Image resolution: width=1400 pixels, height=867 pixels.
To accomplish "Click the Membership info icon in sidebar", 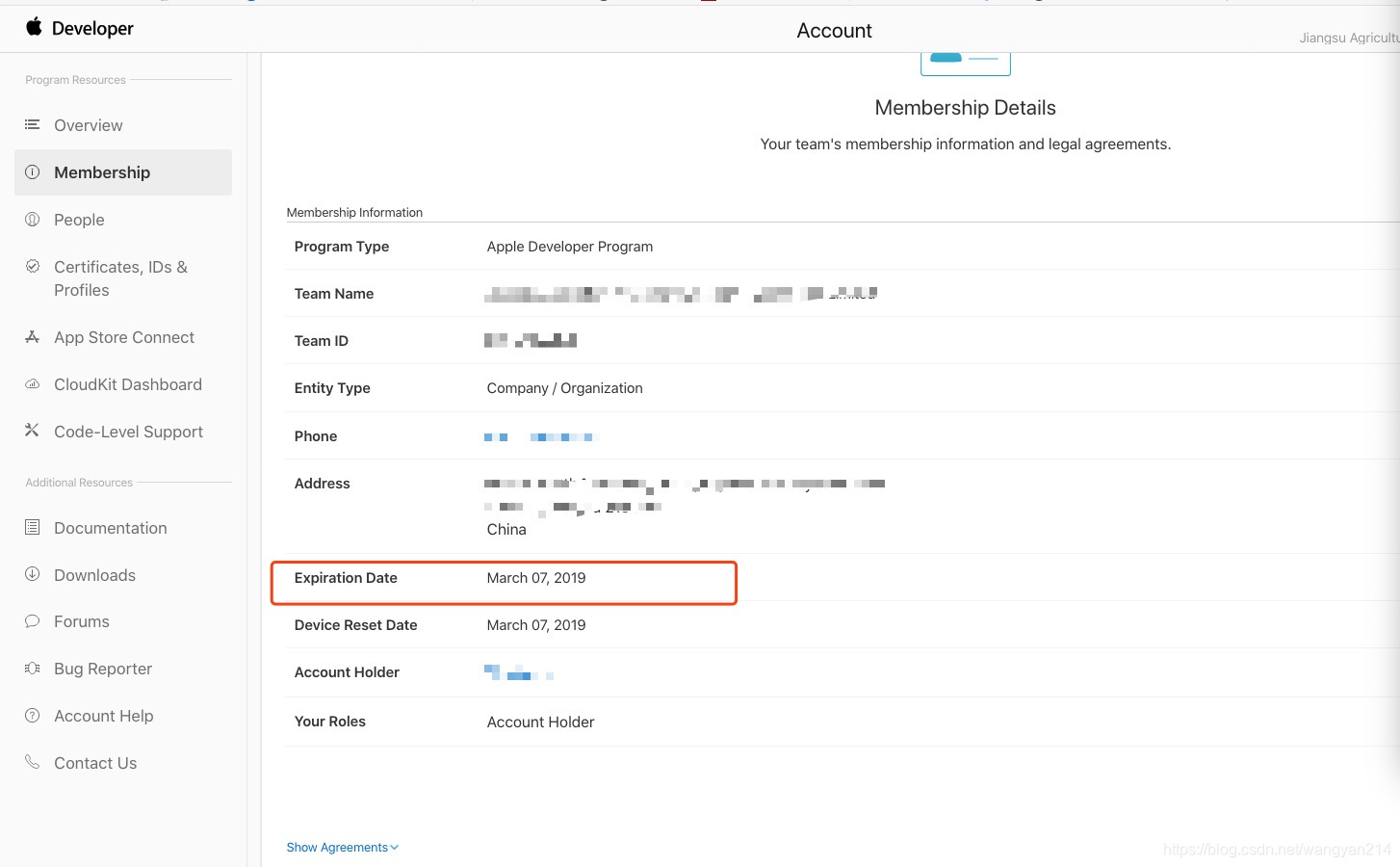I will point(32,172).
